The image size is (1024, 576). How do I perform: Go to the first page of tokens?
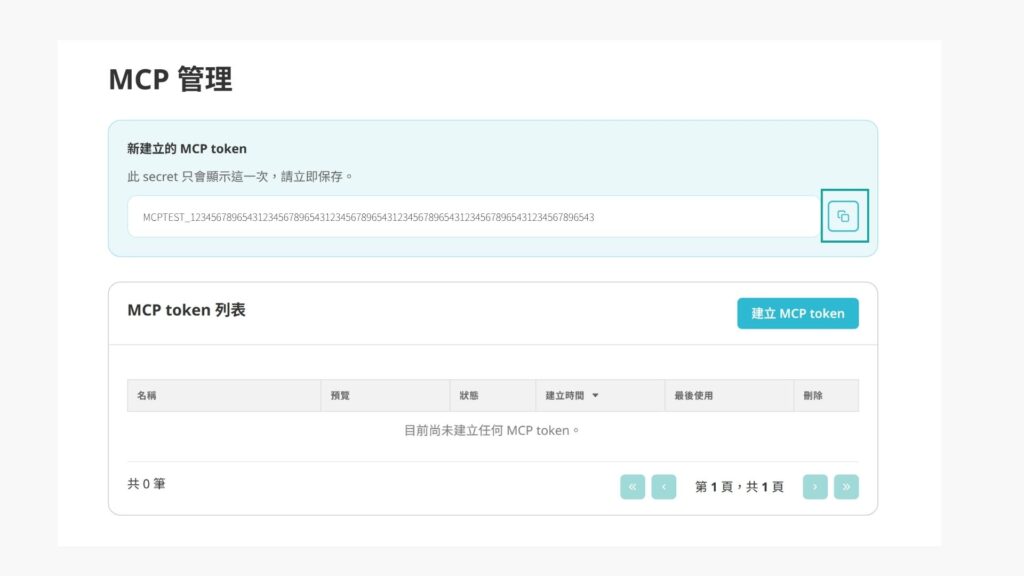tap(632, 487)
